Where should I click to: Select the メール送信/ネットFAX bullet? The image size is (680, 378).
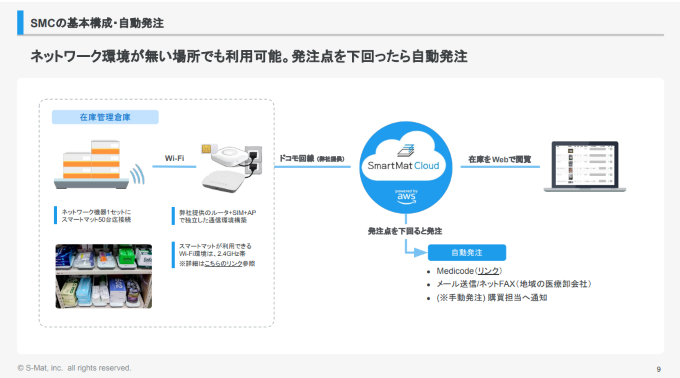pyautogui.click(x=513, y=284)
